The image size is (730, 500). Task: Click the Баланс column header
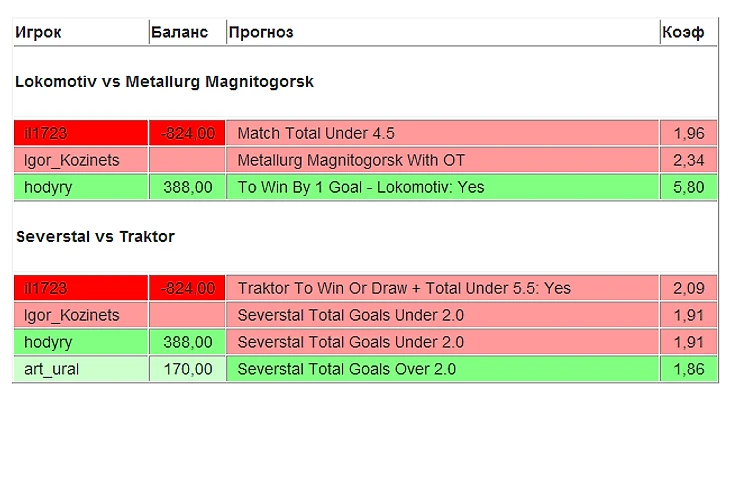pyautogui.click(x=179, y=32)
